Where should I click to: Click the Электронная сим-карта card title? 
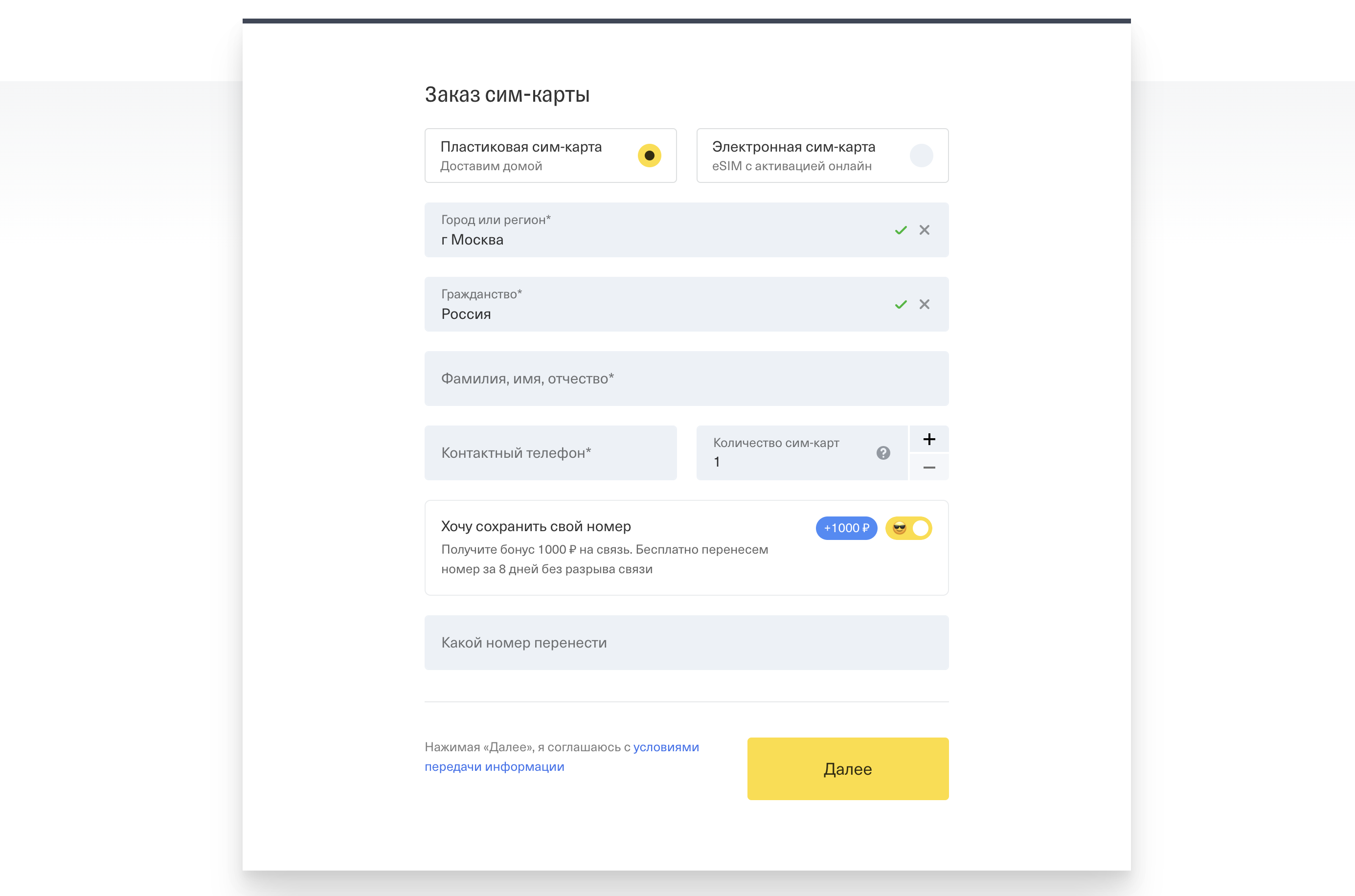point(793,147)
